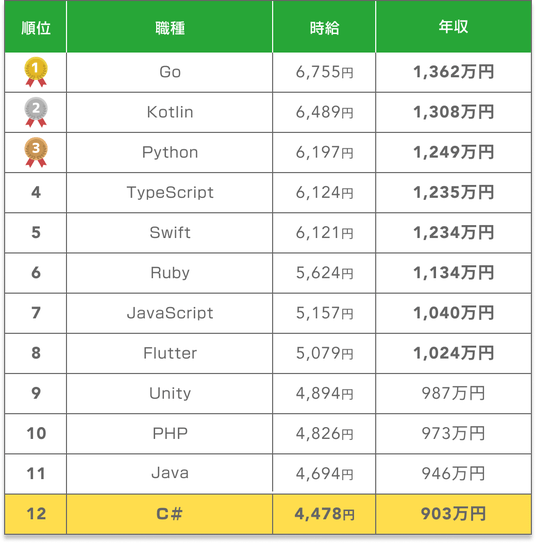
Task: Click the silver second-place medal icon
Action: [36, 112]
